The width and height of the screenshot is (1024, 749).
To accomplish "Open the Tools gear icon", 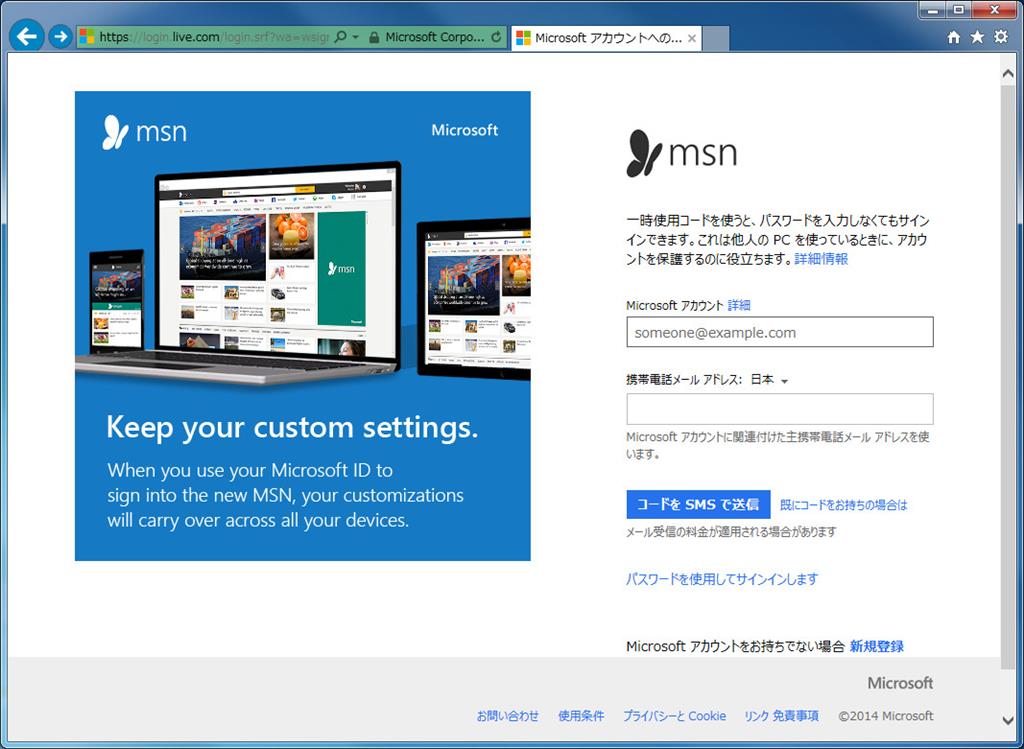I will click(x=1000, y=37).
